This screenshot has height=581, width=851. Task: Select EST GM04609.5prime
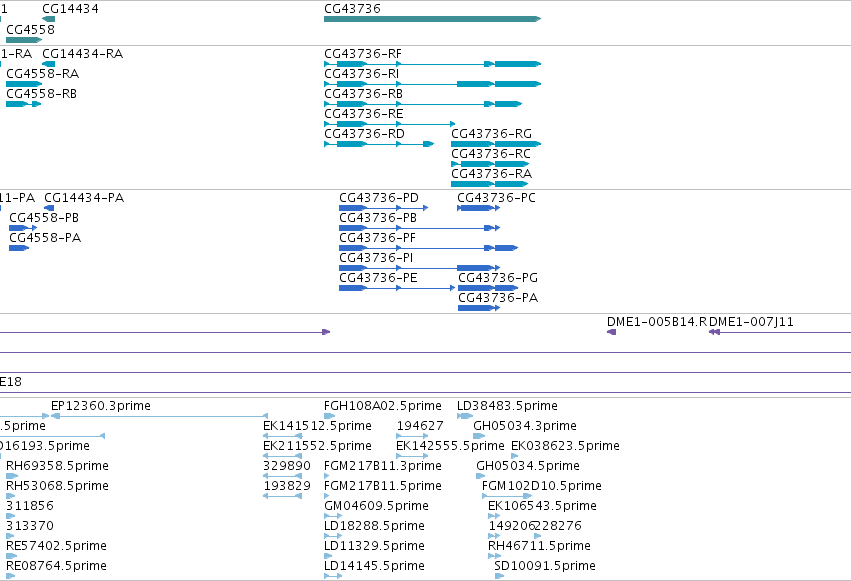click(x=333, y=516)
